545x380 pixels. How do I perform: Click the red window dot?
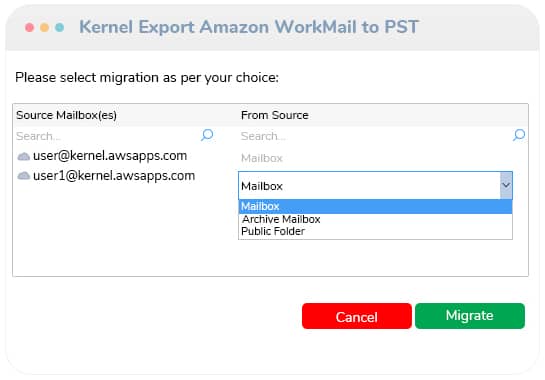30,27
